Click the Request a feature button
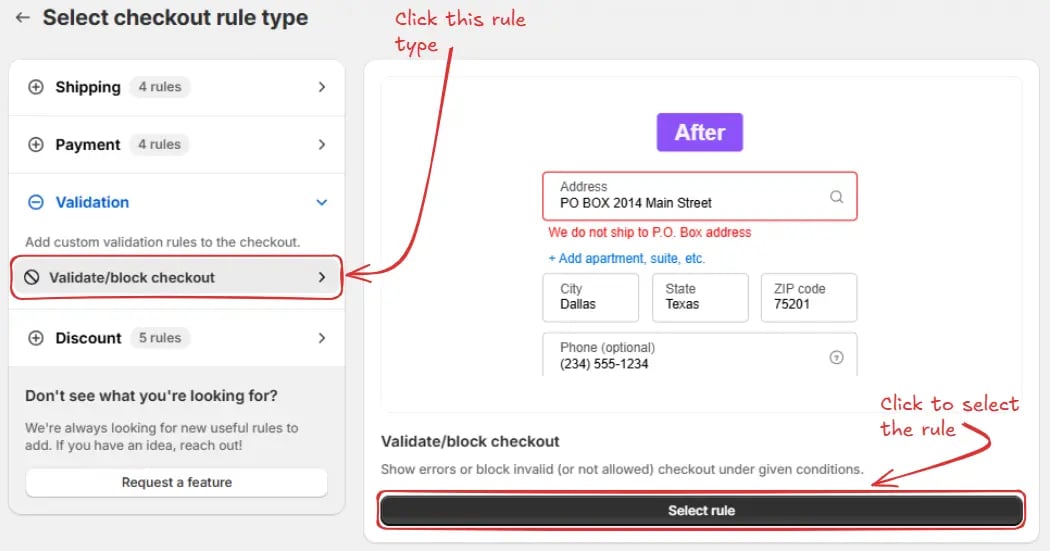1050x551 pixels. (x=177, y=482)
